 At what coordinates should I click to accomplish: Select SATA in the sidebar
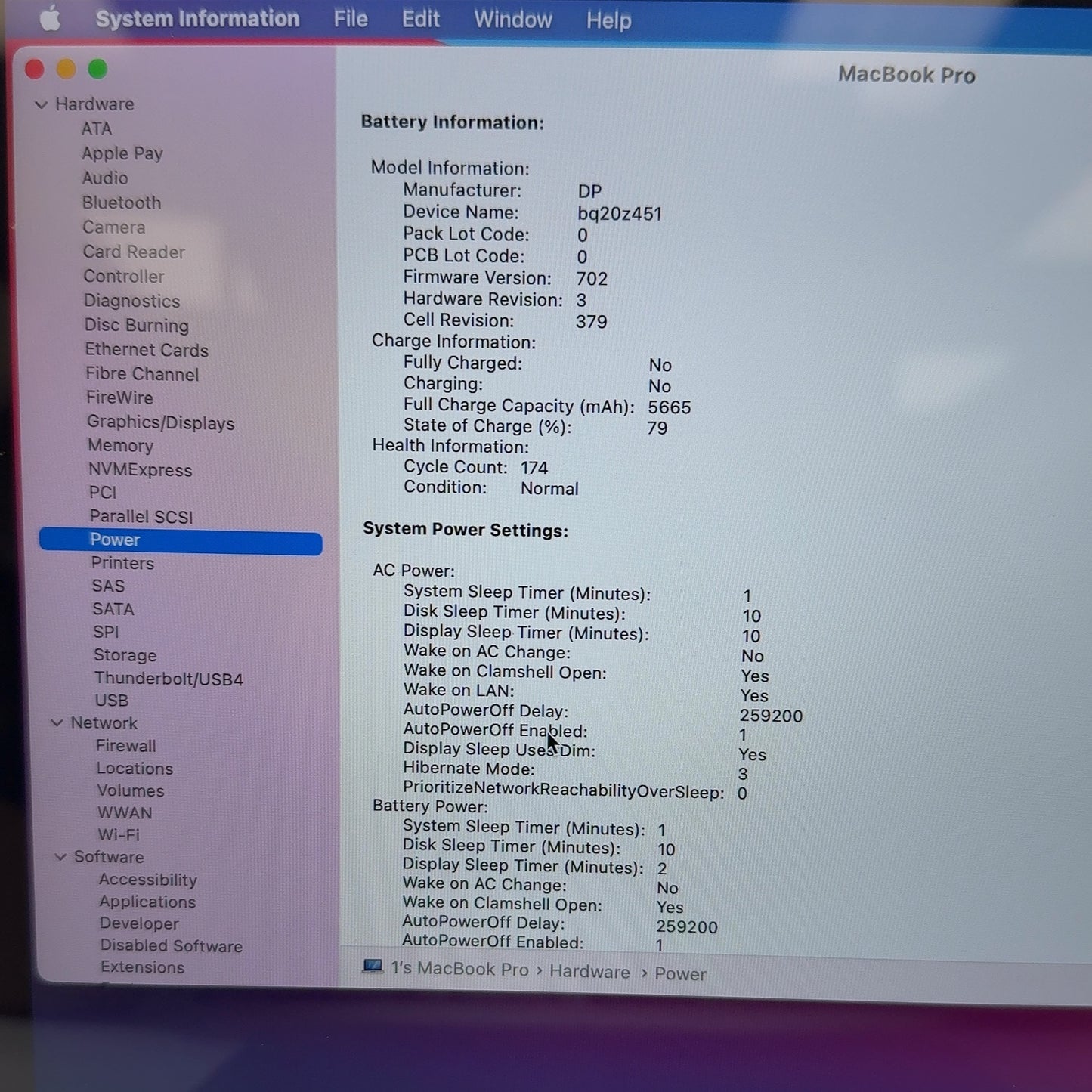[x=113, y=609]
